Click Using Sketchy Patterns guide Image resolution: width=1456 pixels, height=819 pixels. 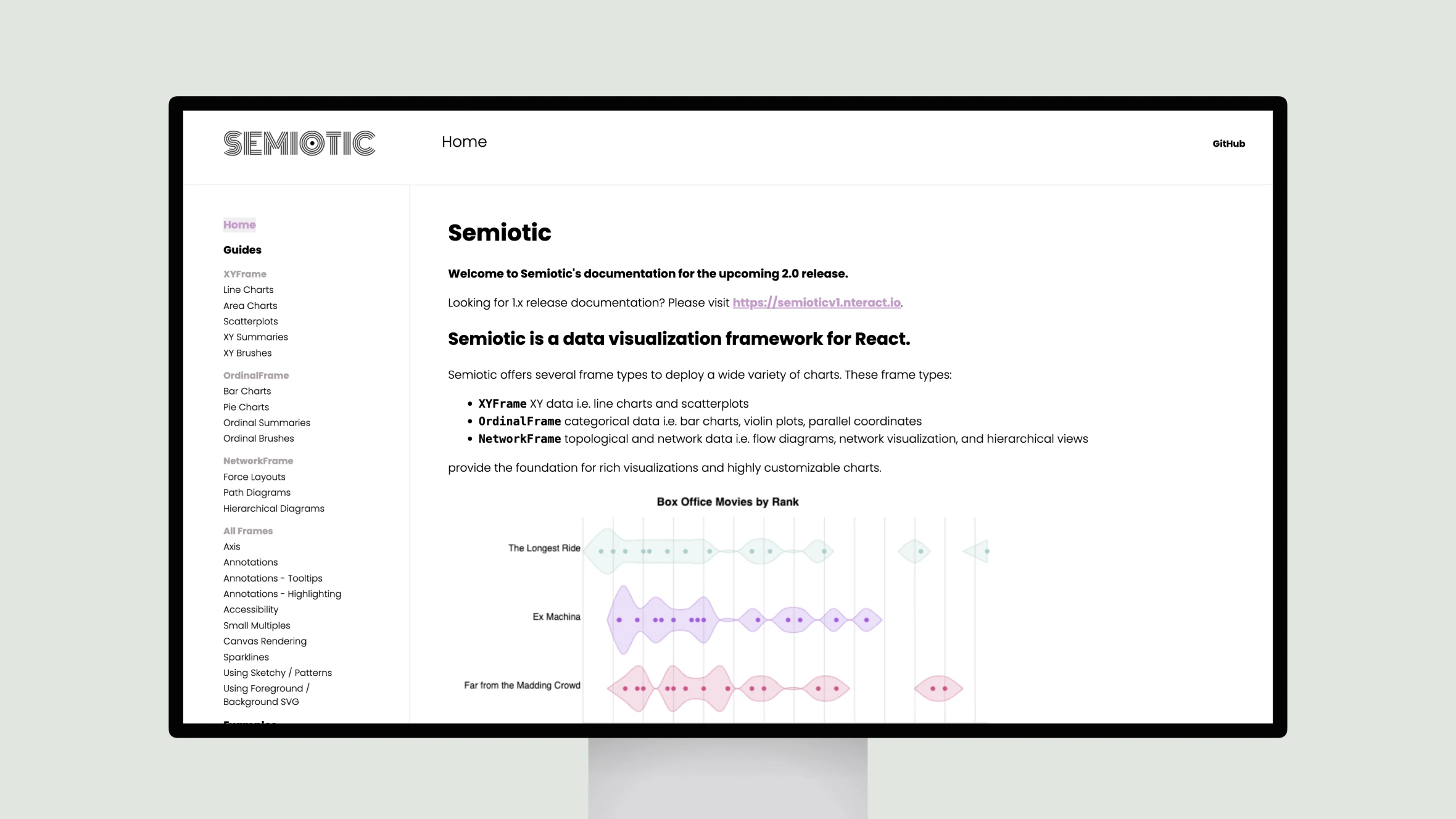(277, 672)
